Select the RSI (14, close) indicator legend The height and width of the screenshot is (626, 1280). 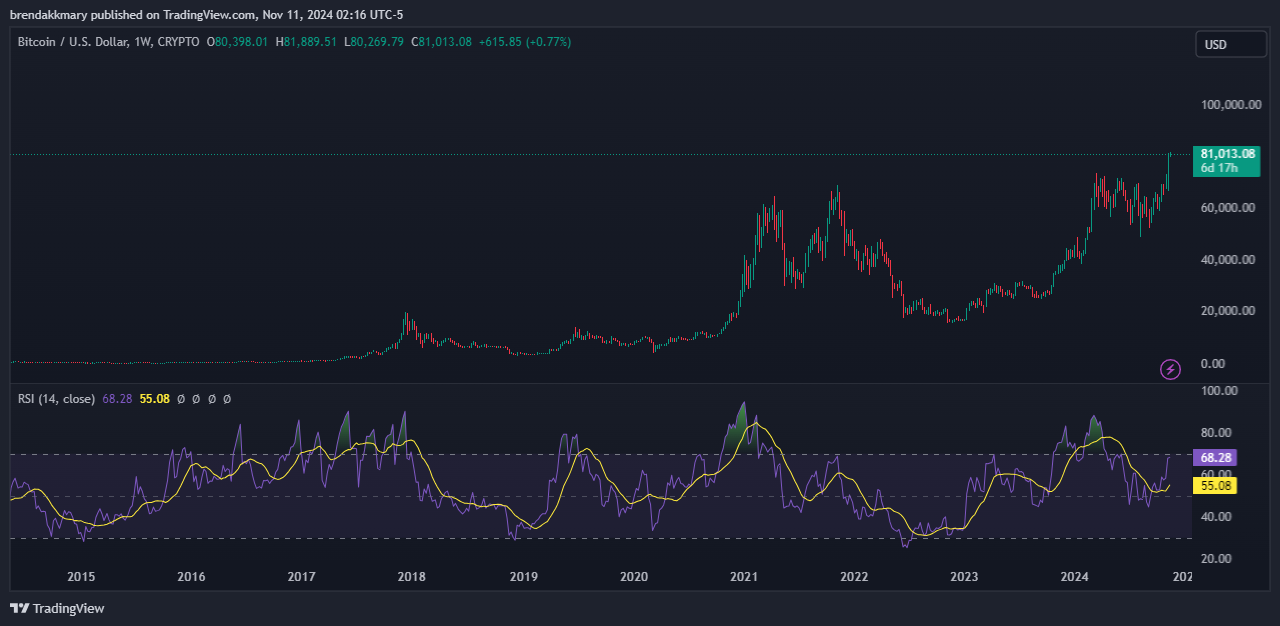(x=56, y=398)
